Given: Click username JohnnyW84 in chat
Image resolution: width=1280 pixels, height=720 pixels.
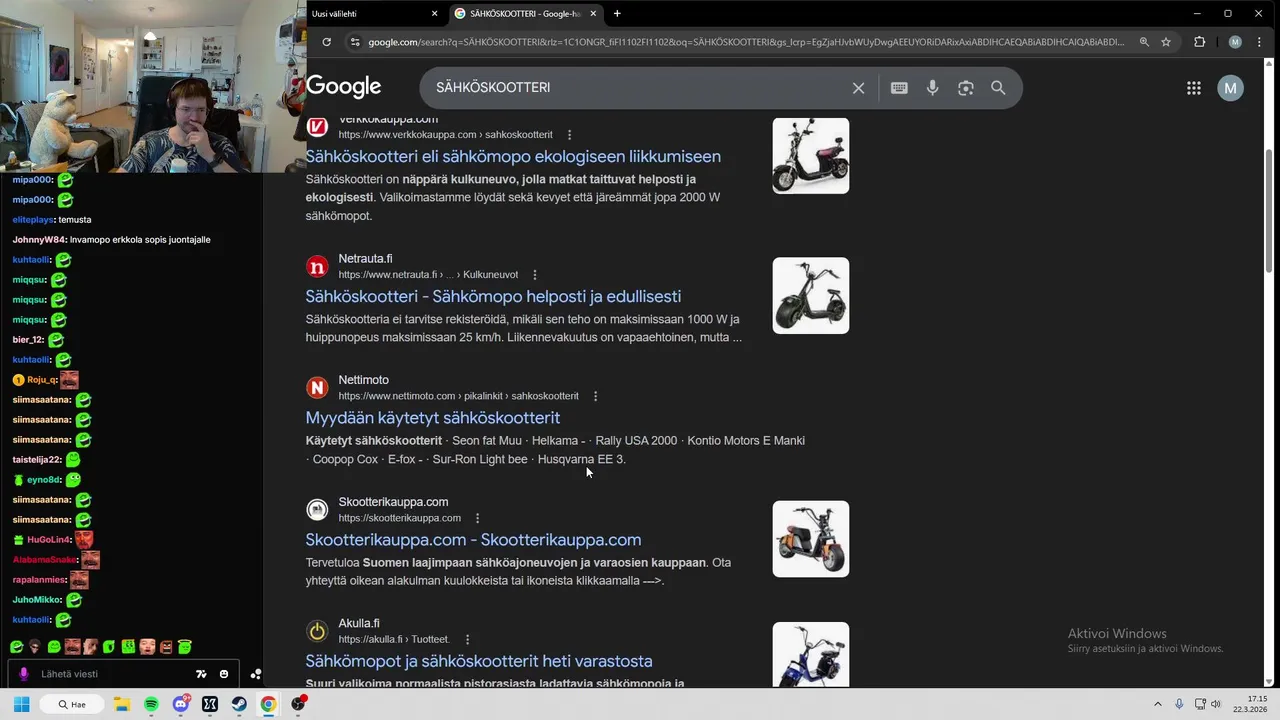Looking at the screenshot, I should click(x=38, y=240).
